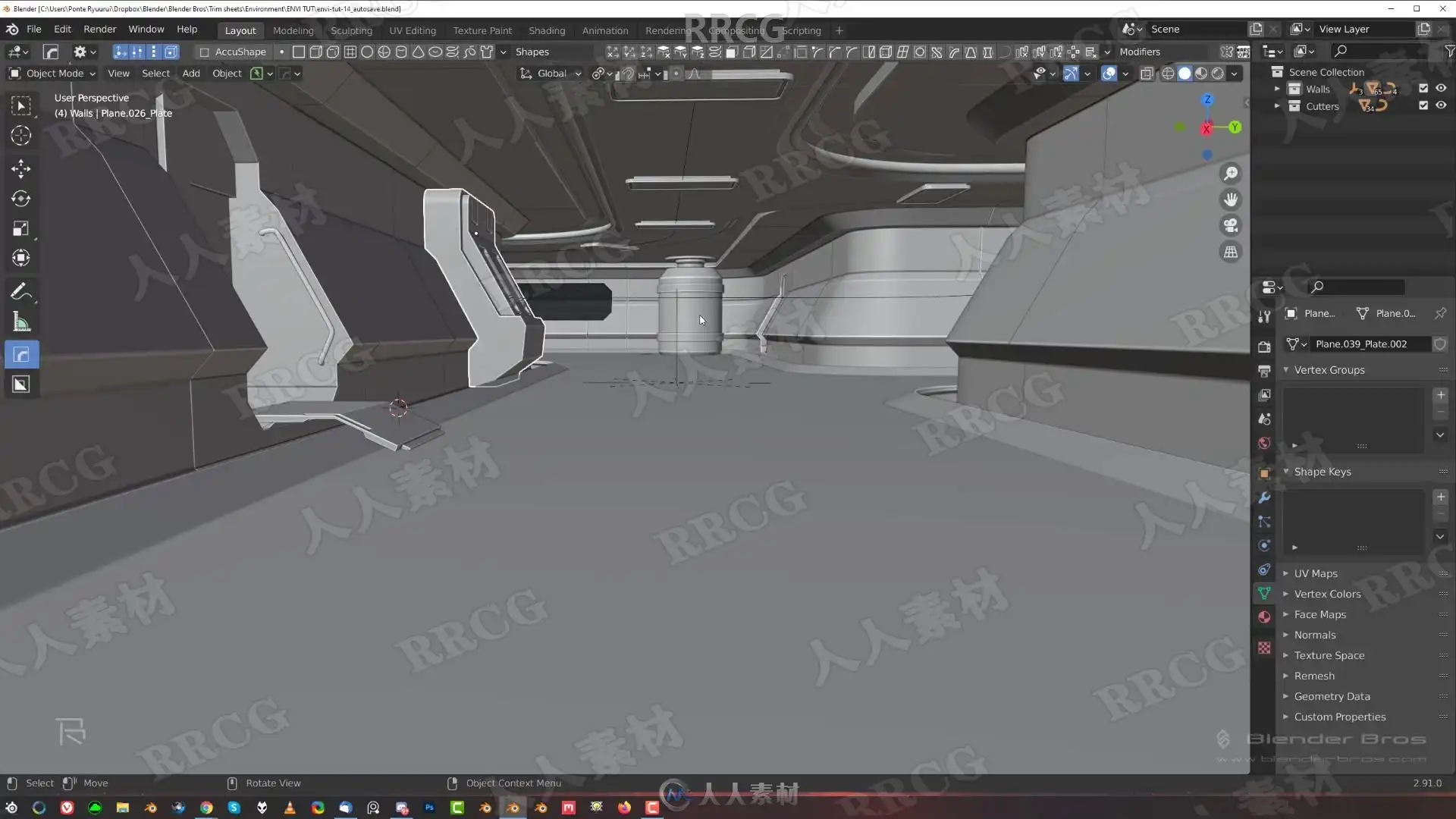Select the Rotate tool

20,199
